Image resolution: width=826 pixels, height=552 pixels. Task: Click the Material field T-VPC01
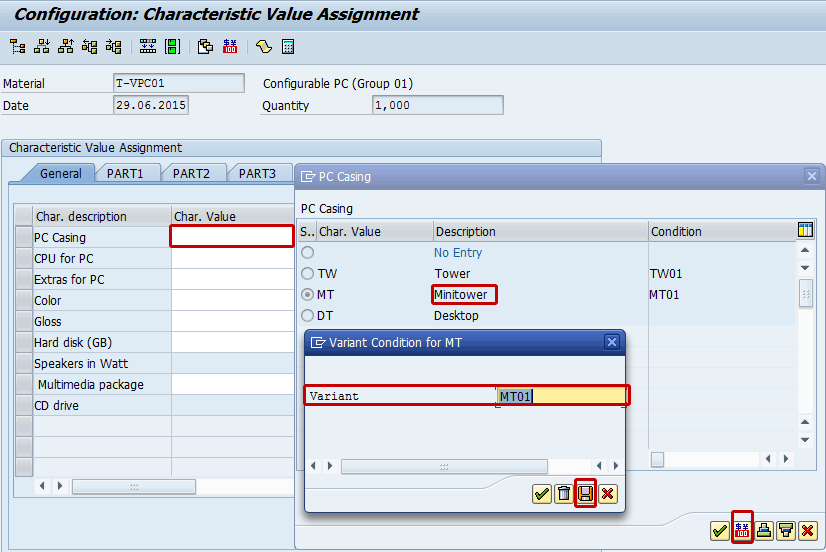[179, 83]
